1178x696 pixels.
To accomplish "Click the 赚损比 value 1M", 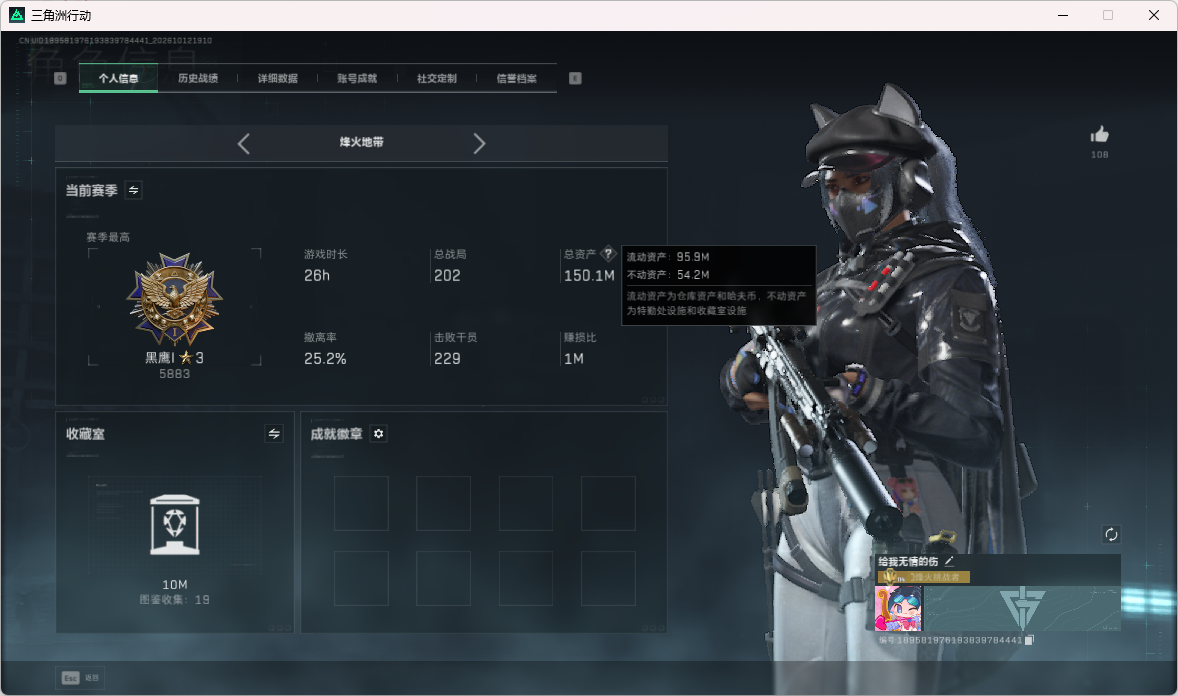I will coord(574,359).
